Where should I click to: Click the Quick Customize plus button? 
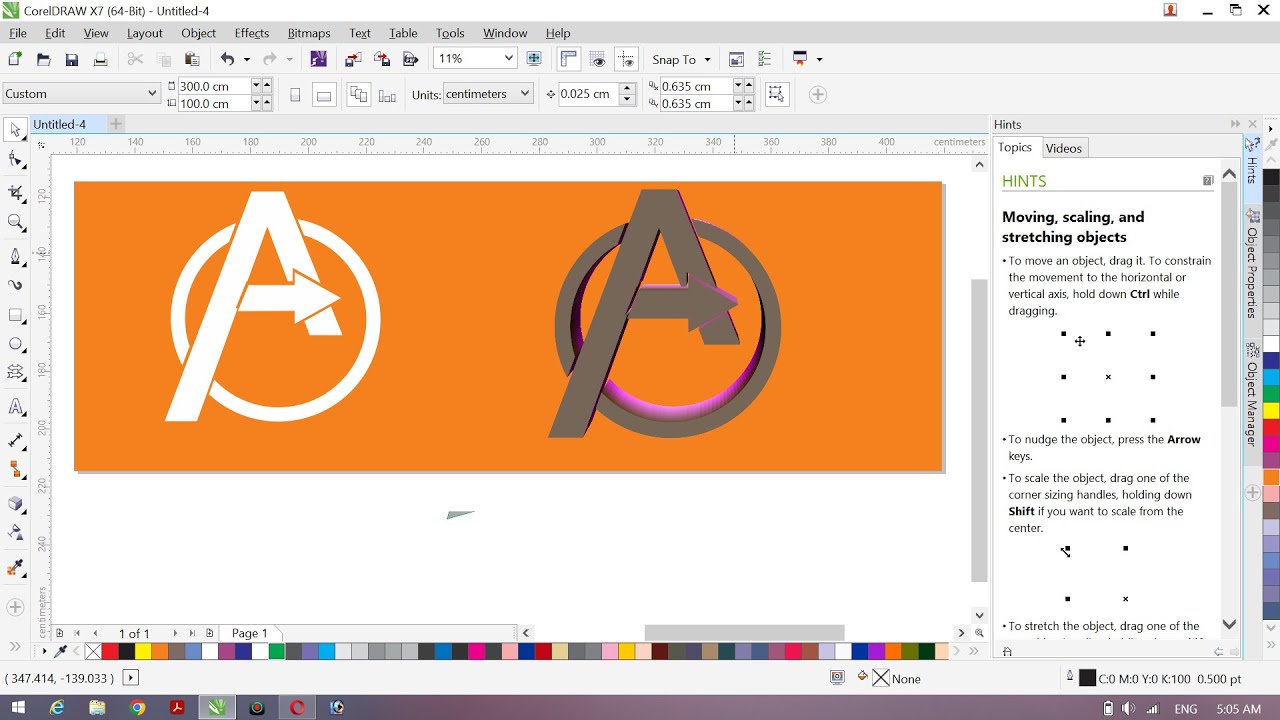pyautogui.click(x=817, y=94)
